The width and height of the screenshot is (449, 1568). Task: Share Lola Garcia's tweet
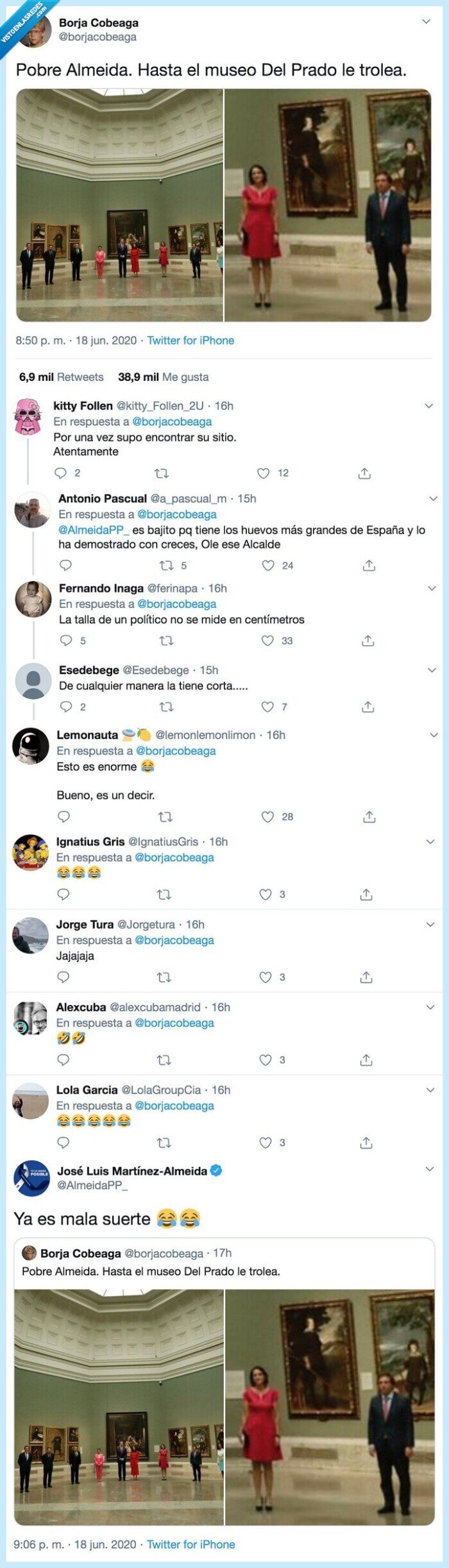[366, 1143]
